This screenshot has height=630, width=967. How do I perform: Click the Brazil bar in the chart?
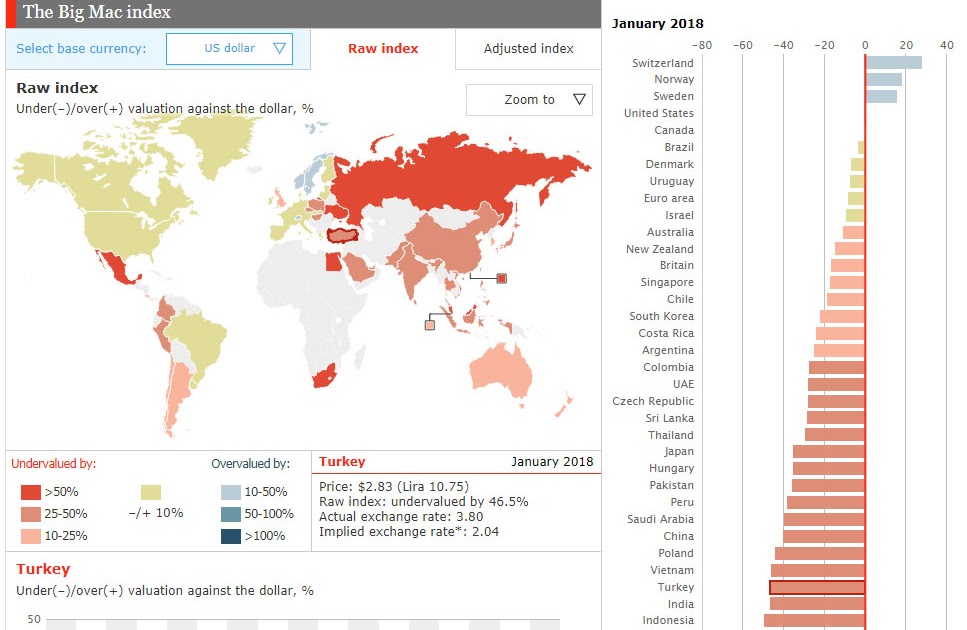pyautogui.click(x=862, y=147)
